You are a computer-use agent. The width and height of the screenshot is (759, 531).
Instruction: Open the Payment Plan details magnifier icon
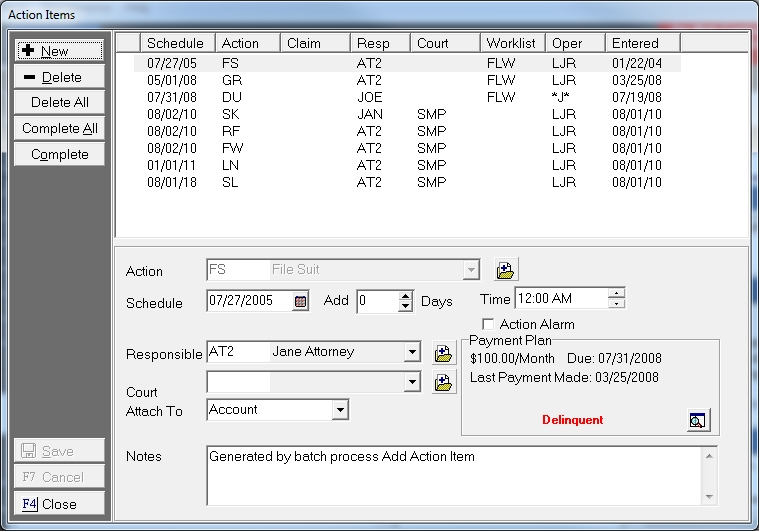[x=698, y=420]
